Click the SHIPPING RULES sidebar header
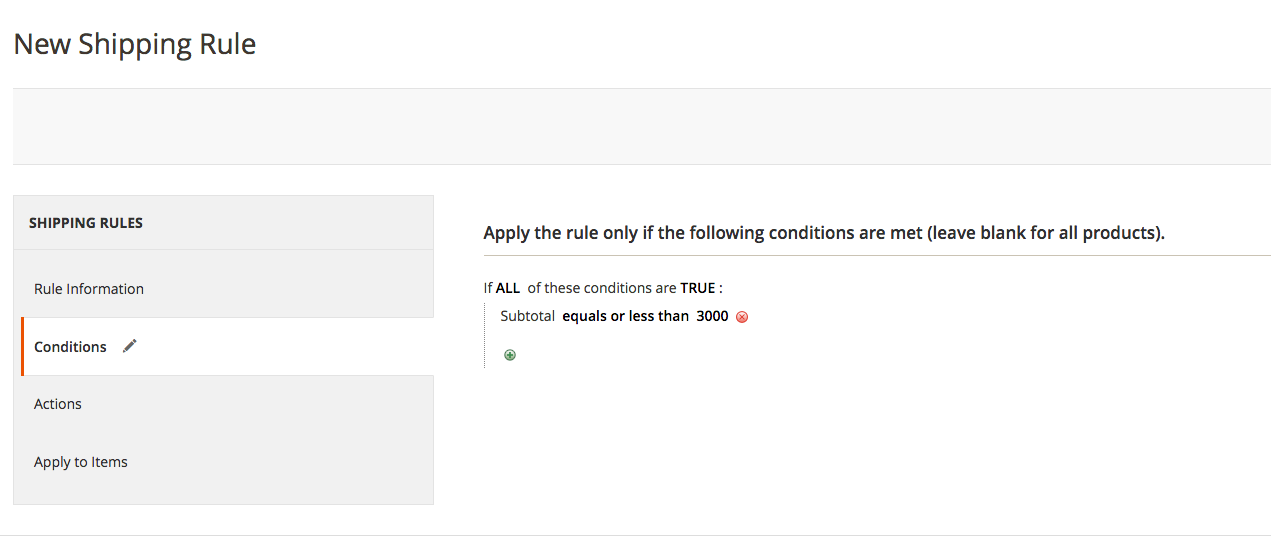The image size is (1271, 536). point(86,223)
